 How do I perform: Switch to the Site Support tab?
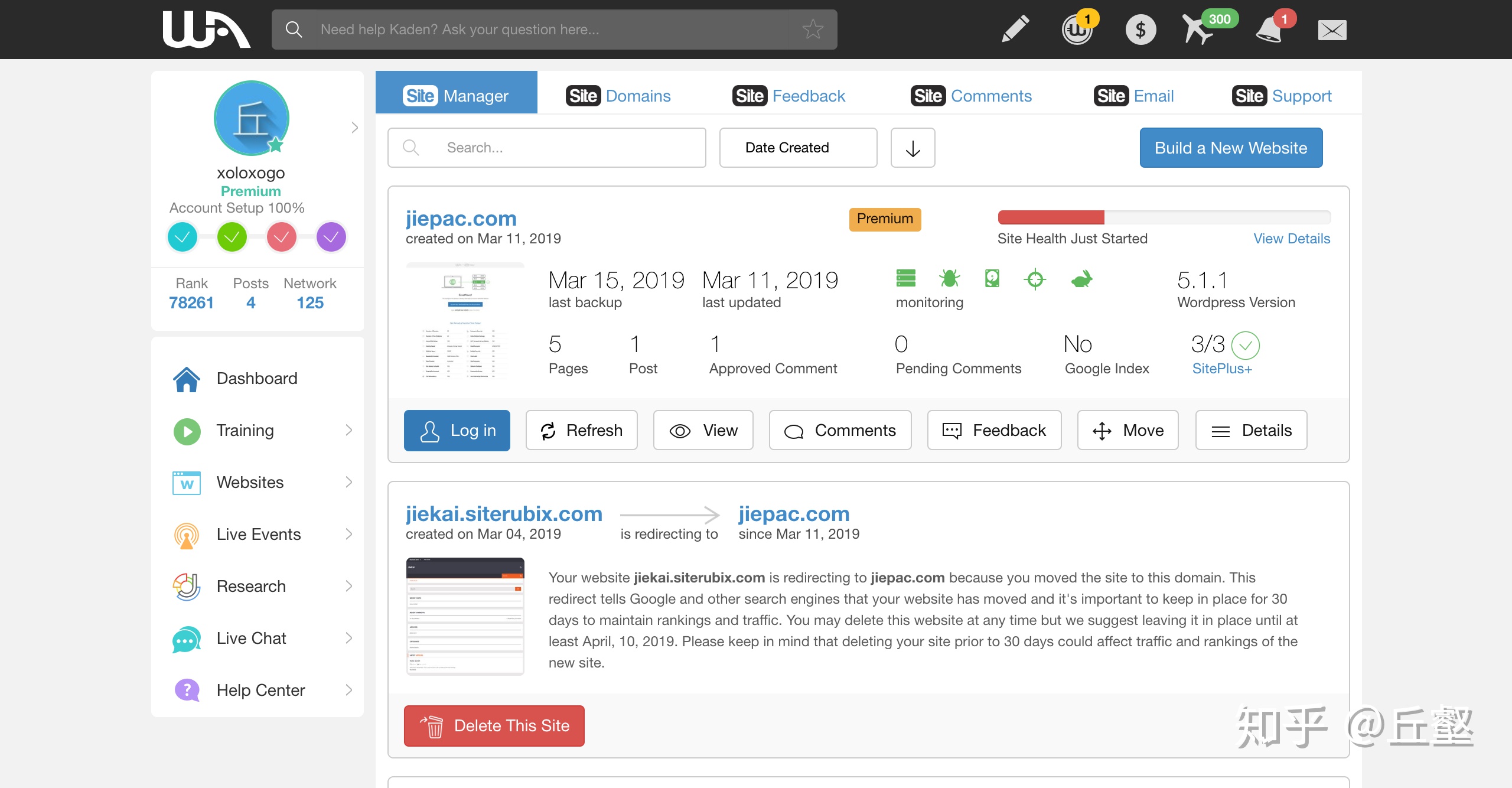point(1282,96)
